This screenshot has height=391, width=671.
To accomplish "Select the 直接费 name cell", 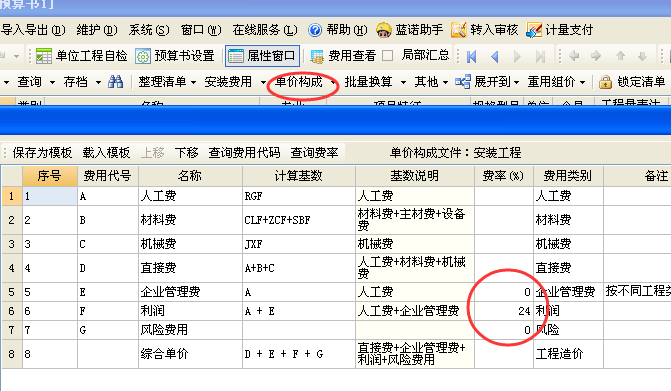I will tap(190, 268).
